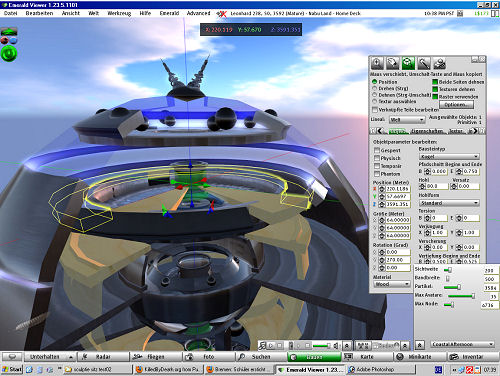The height and width of the screenshot is (376, 500).
Task: Select the Move object tool icon
Action: 393,63
